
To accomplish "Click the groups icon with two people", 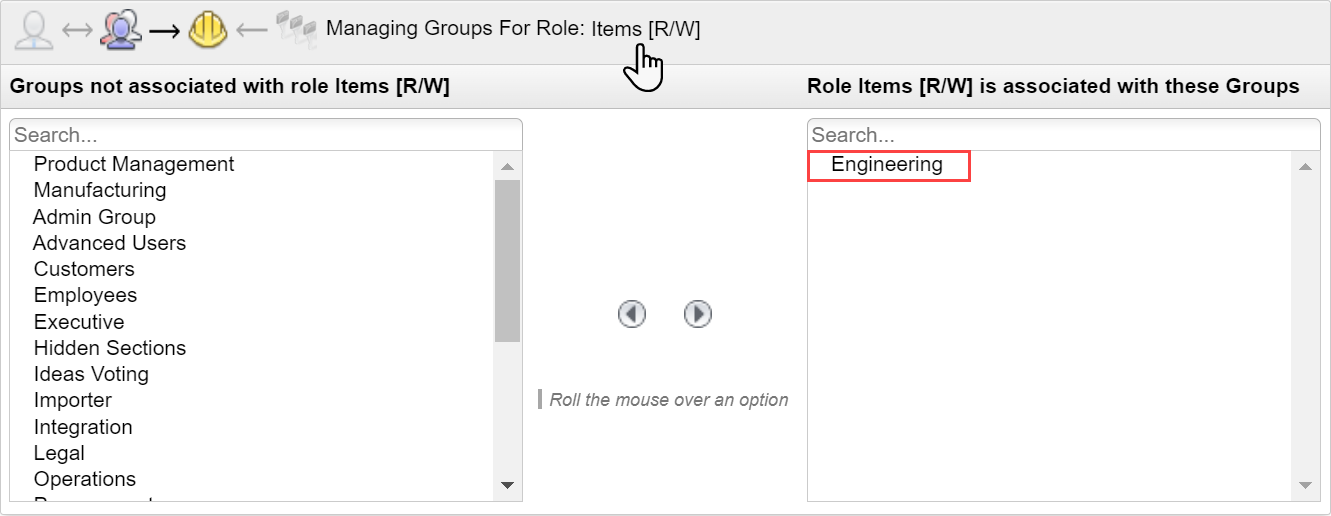I will [121, 30].
